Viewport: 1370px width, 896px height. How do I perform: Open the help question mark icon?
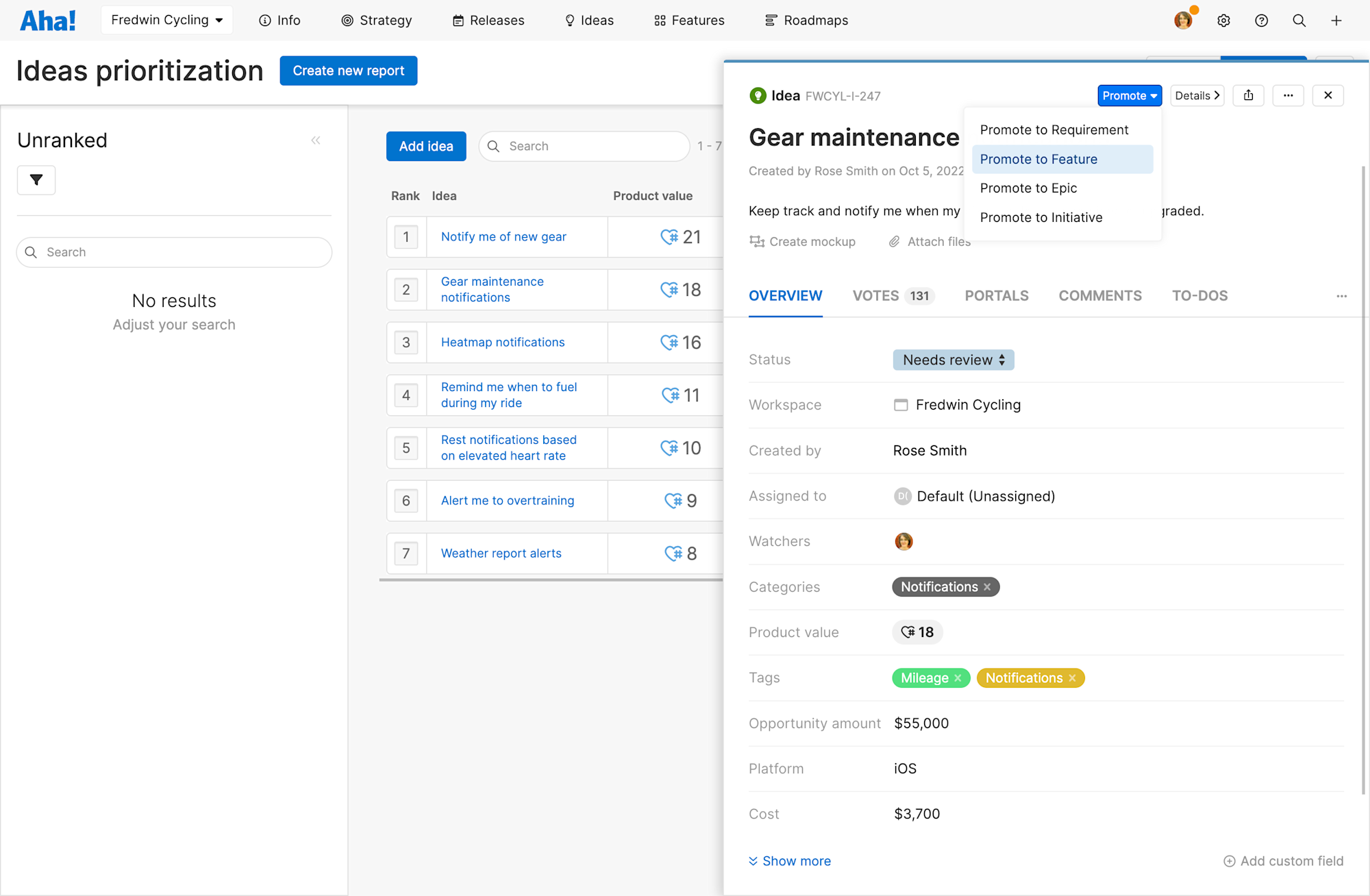coord(1261,21)
